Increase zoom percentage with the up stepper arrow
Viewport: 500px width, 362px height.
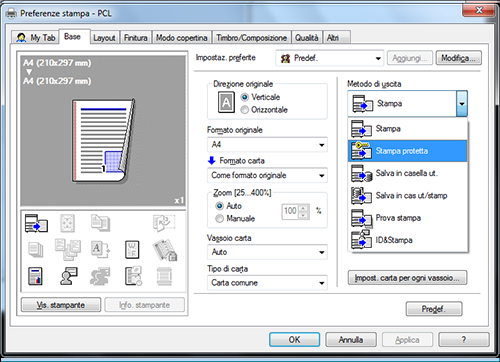click(303, 208)
